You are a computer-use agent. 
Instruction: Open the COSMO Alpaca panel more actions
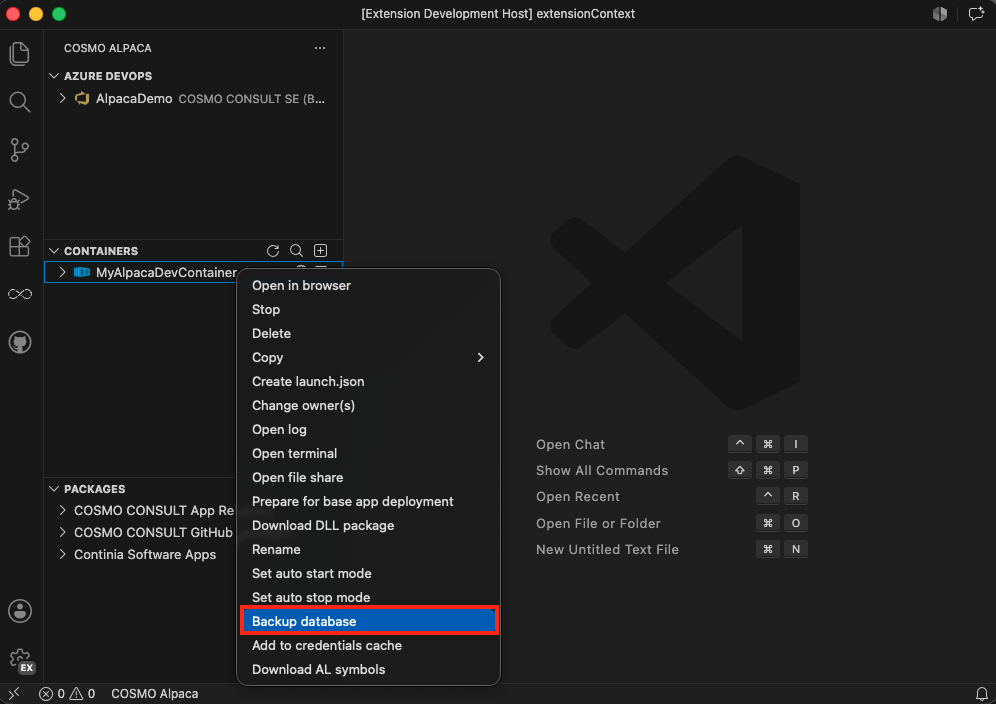coord(320,48)
